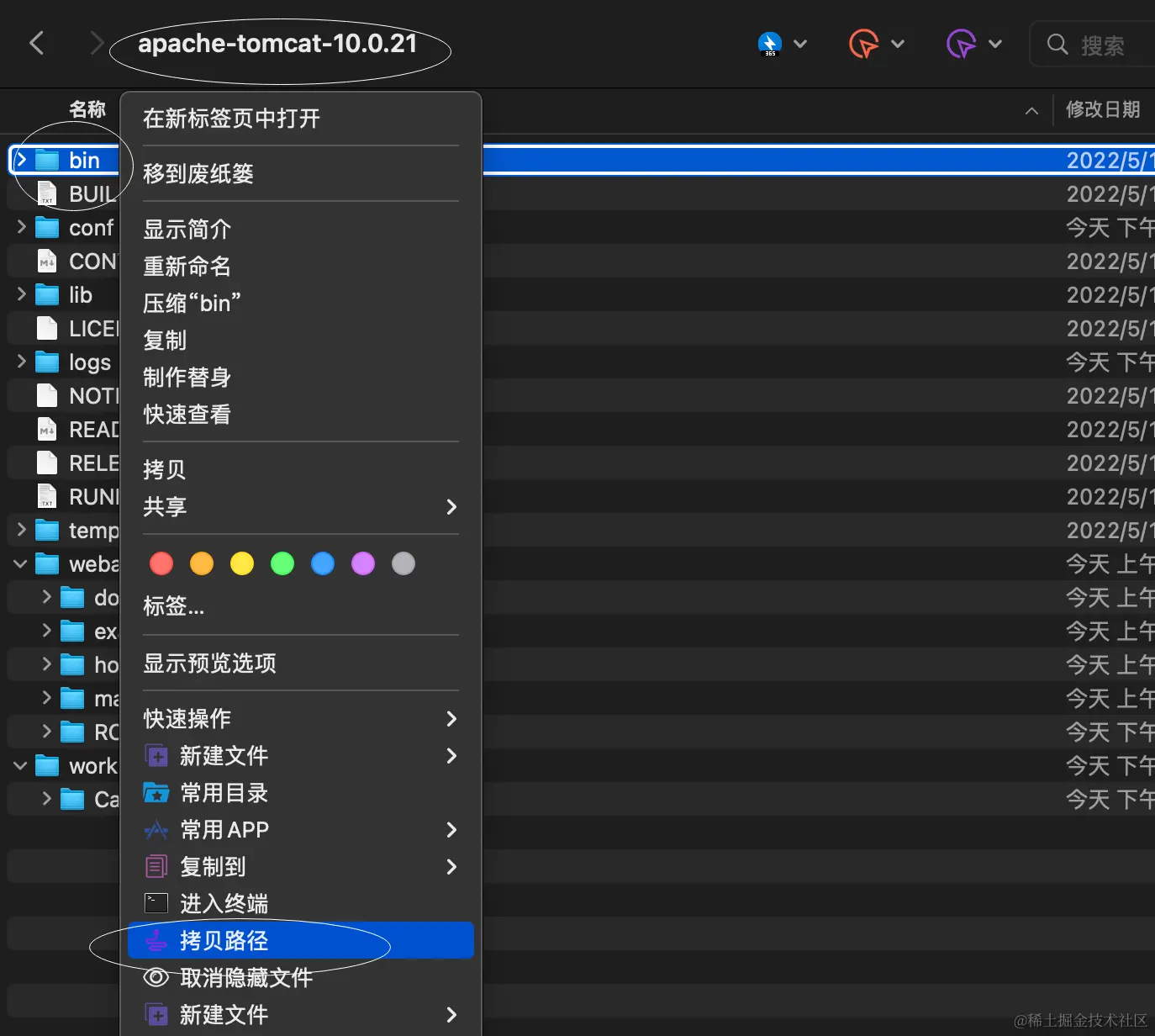Expand the conf folder
This screenshot has width=1155, height=1036.
tap(22, 227)
